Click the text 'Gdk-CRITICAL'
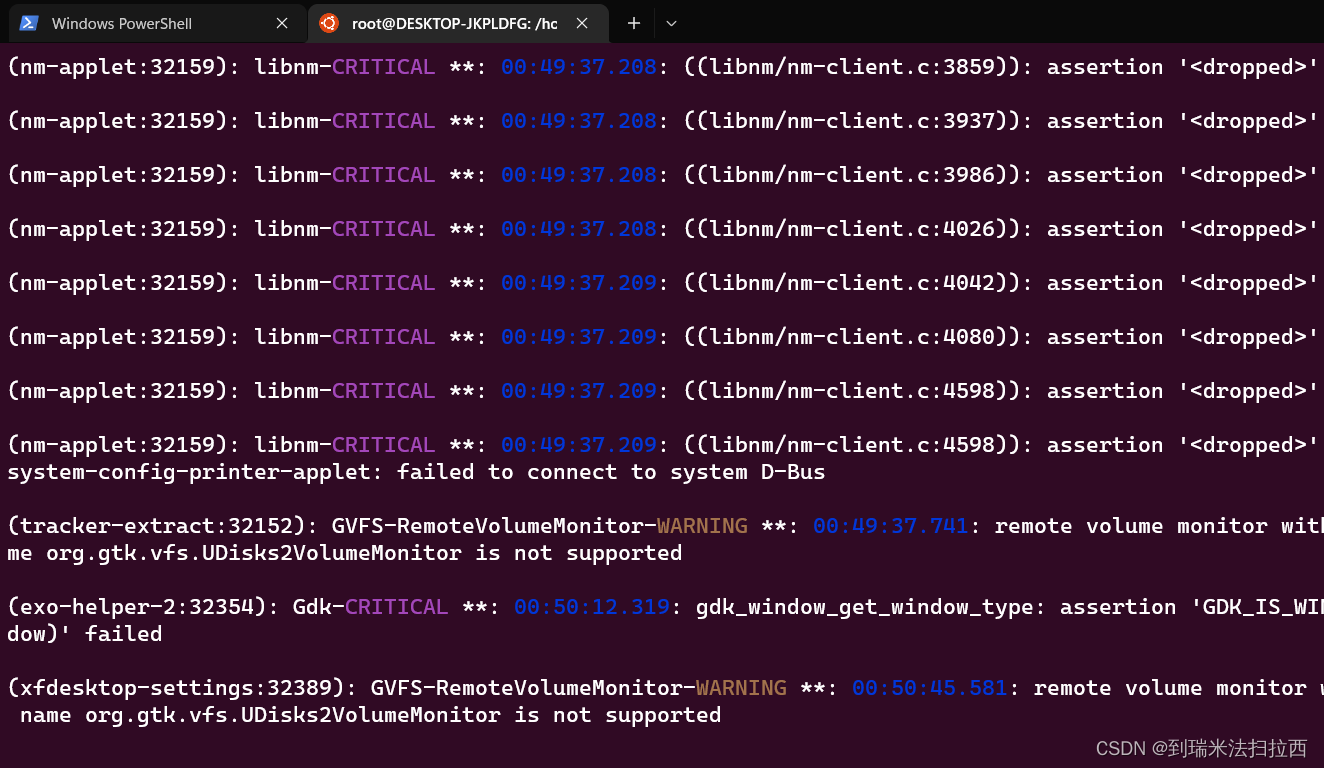Screen dimensions: 1324x768 [371, 607]
